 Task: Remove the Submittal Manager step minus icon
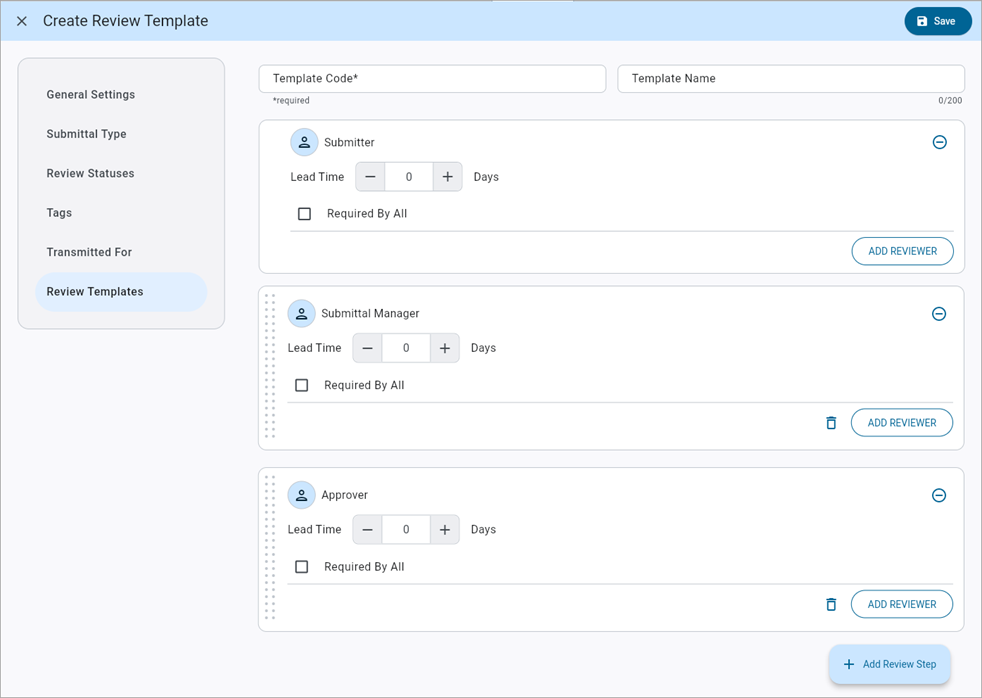point(939,313)
